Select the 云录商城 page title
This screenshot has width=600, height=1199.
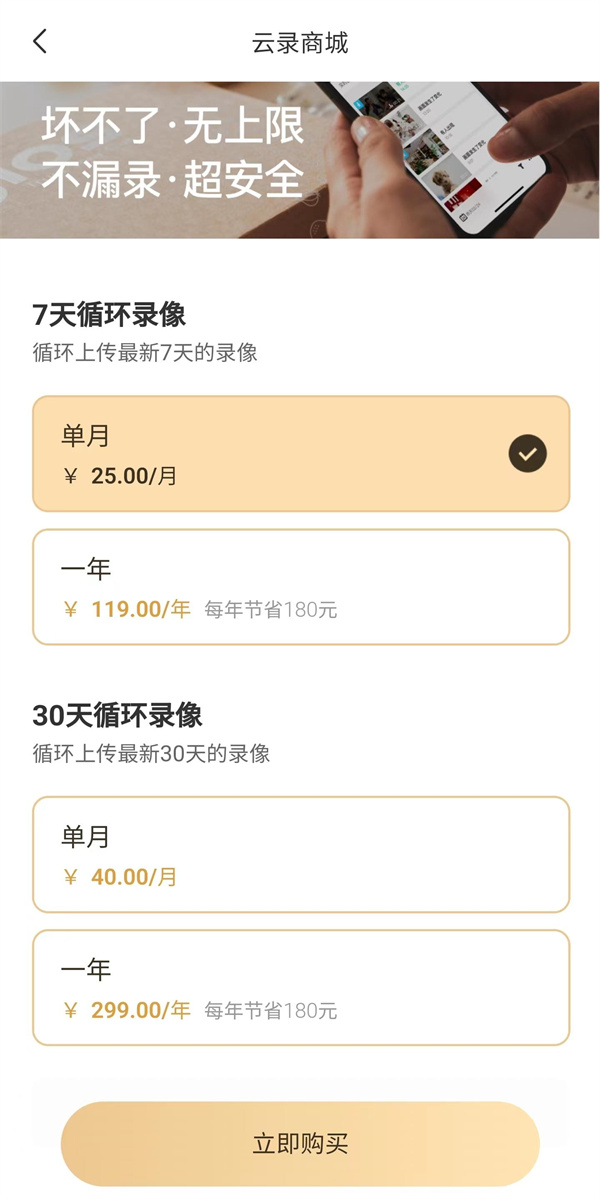pos(300,43)
